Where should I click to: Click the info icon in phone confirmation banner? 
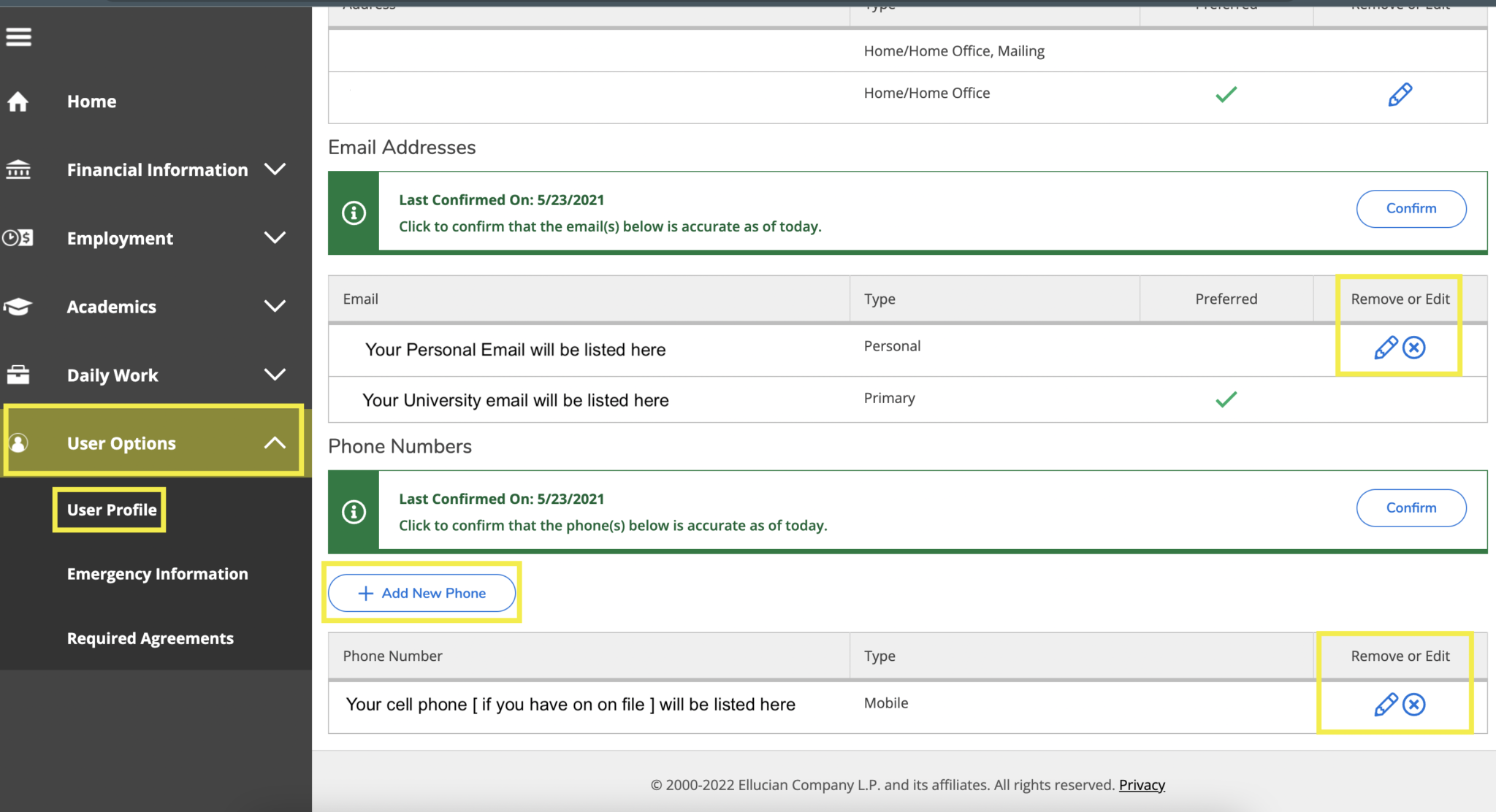click(354, 512)
